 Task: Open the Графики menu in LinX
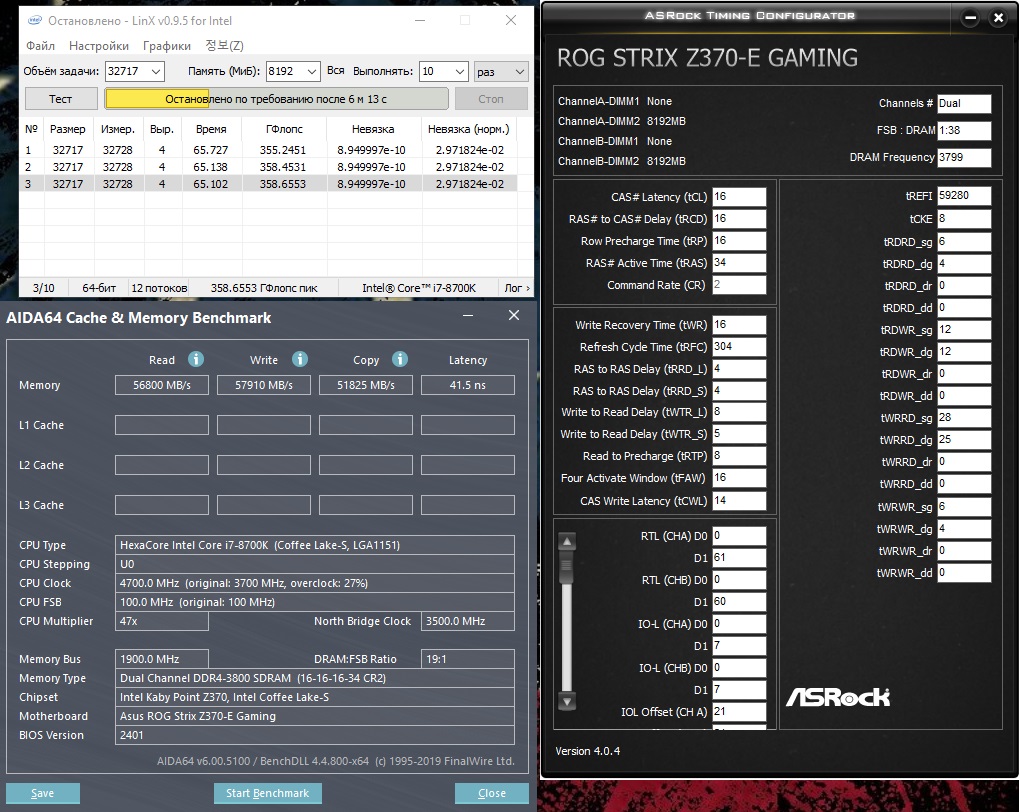click(x=167, y=46)
